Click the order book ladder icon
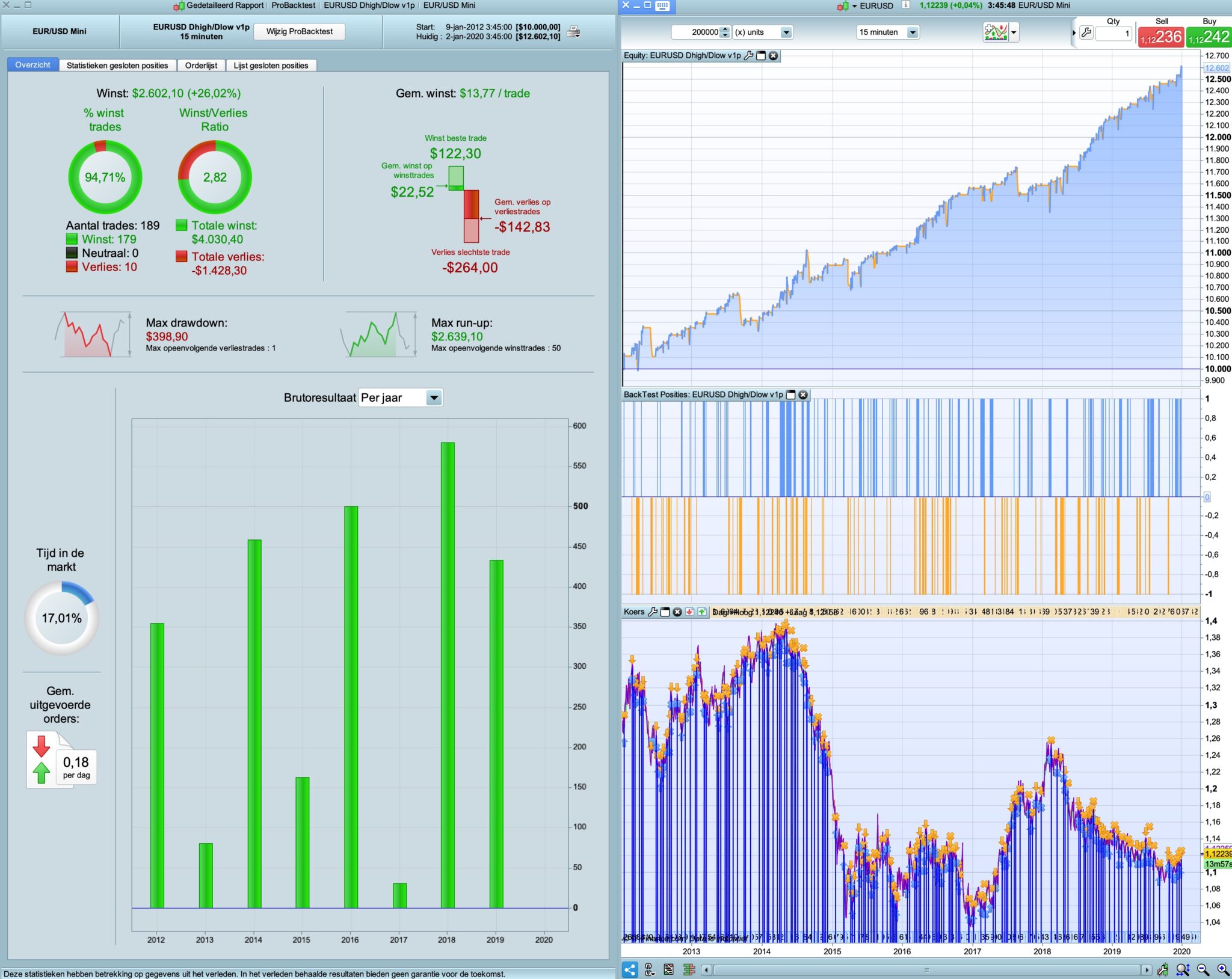Screen dimensions: 1232x979 coord(689,969)
